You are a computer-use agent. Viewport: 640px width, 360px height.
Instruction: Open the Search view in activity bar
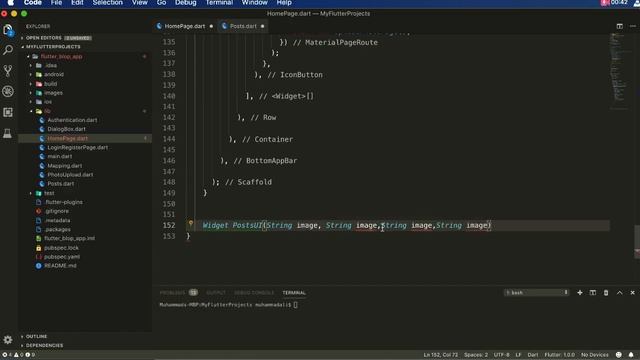pyautogui.click(x=8, y=50)
